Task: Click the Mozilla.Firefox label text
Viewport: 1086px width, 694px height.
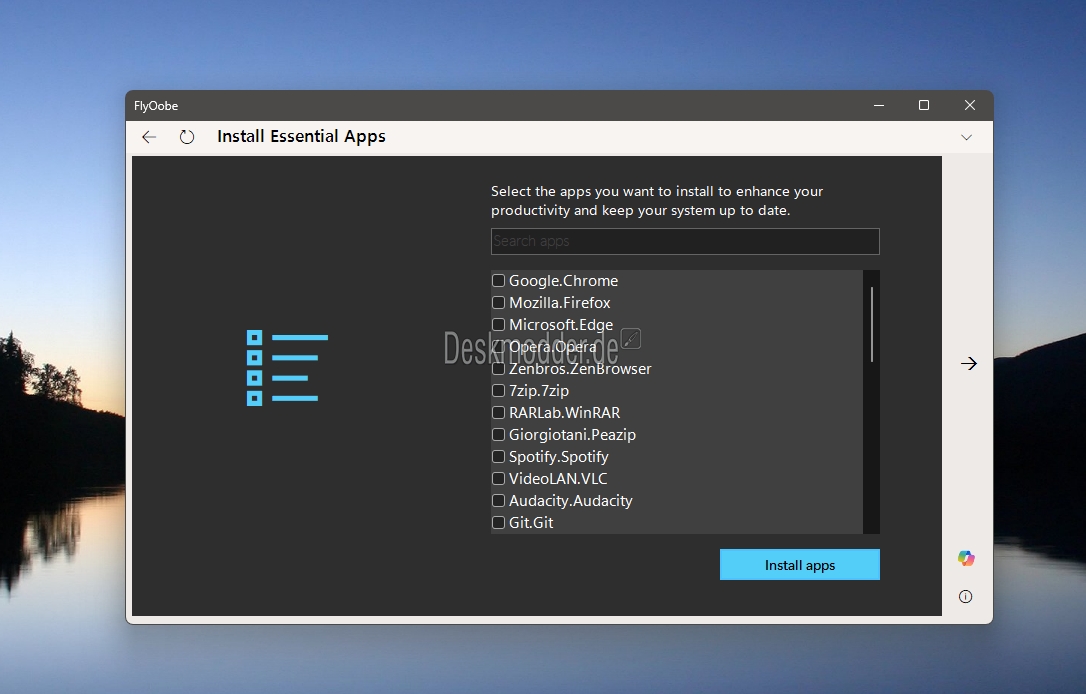Action: click(x=560, y=303)
